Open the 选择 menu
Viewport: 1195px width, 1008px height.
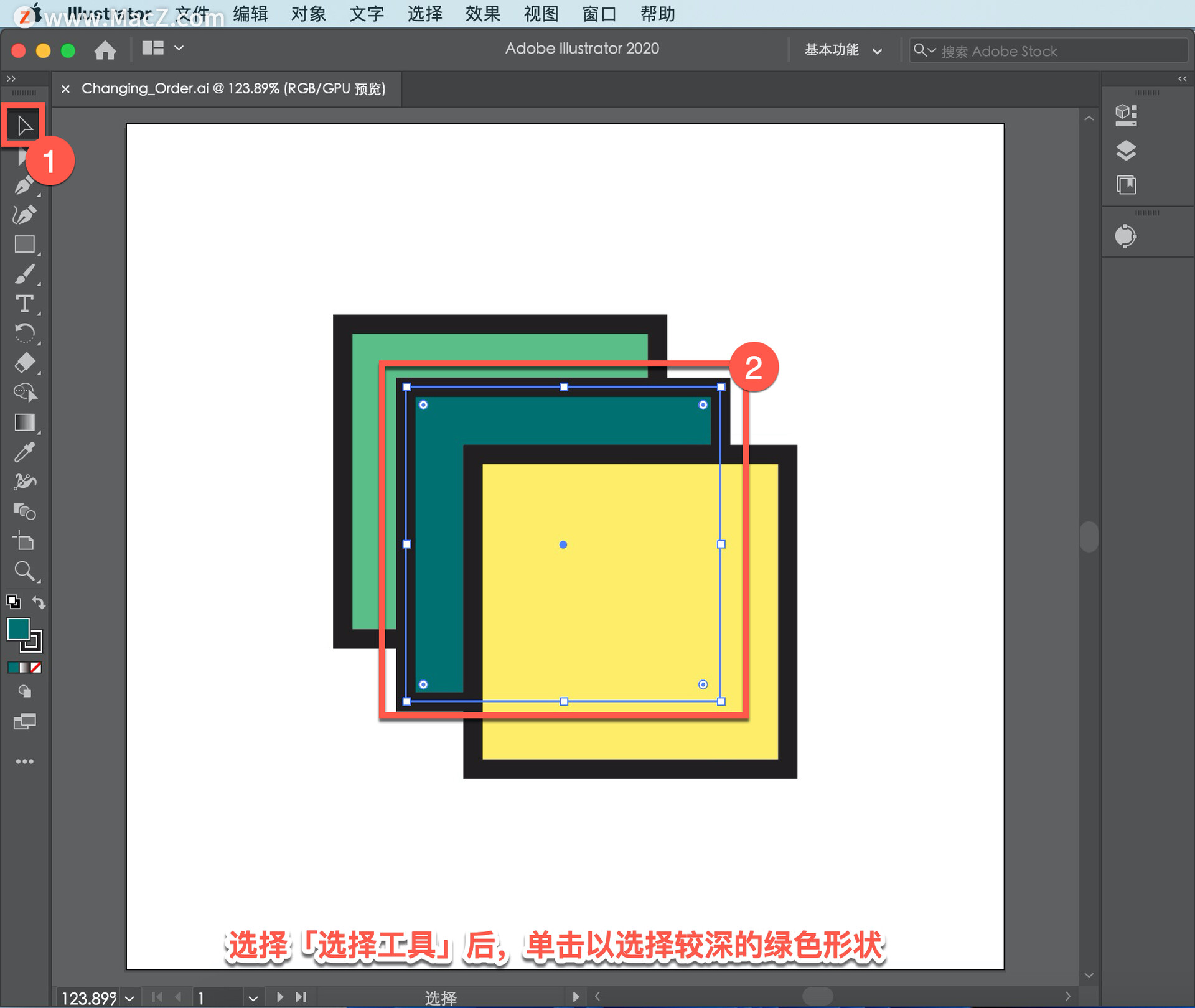pos(424,14)
